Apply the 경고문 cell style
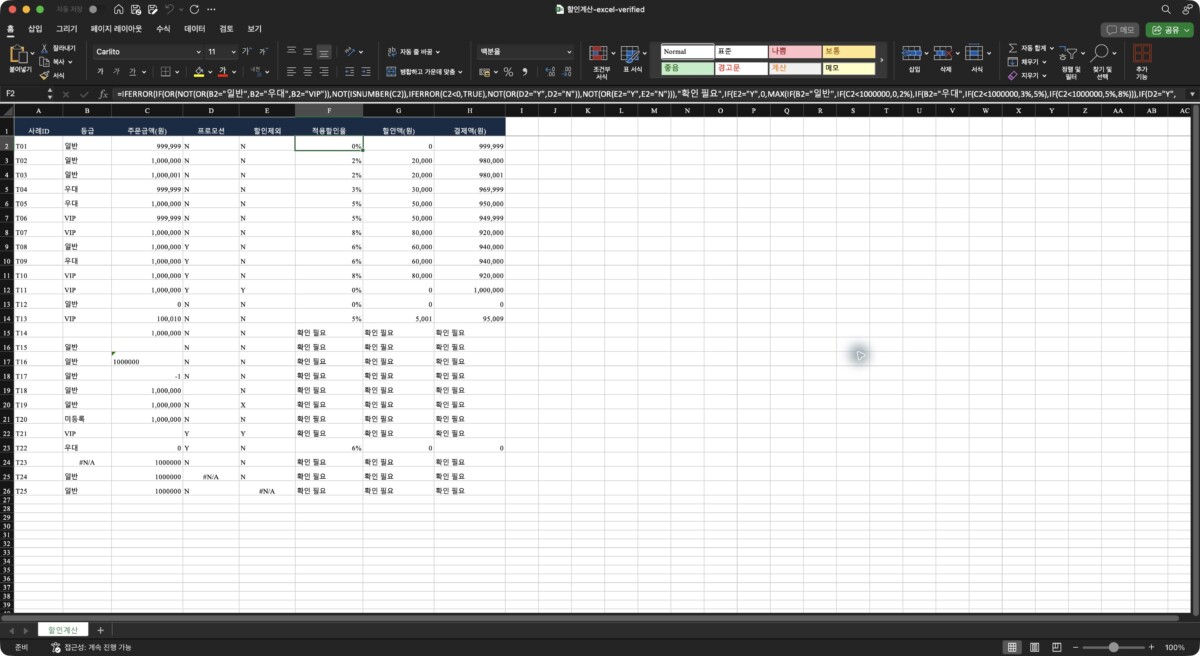 coord(741,68)
